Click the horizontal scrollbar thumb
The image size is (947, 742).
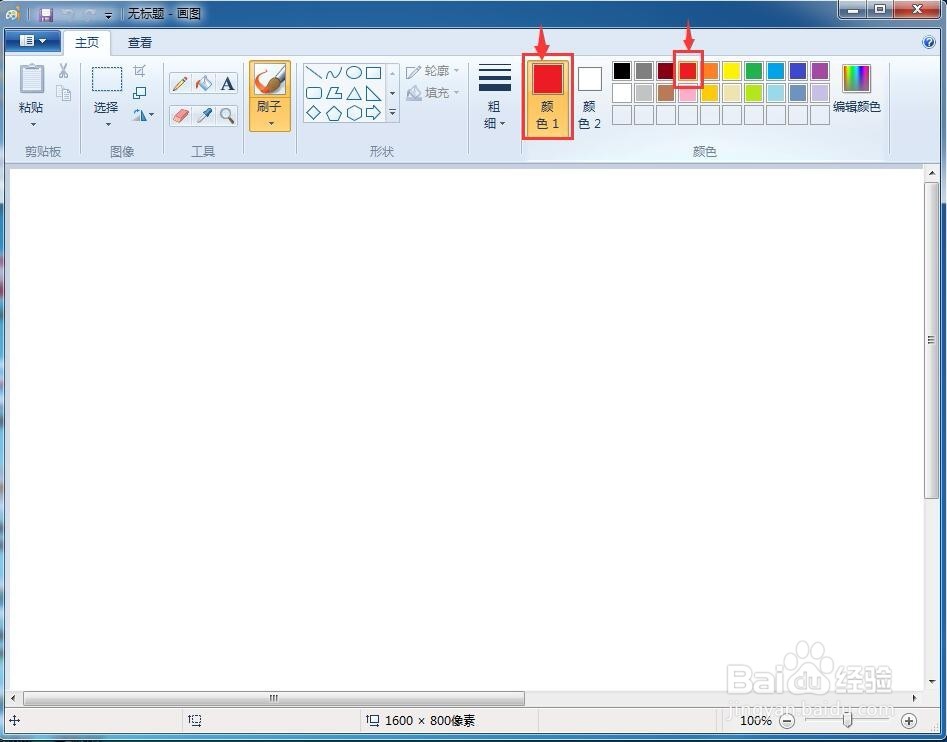(274, 698)
